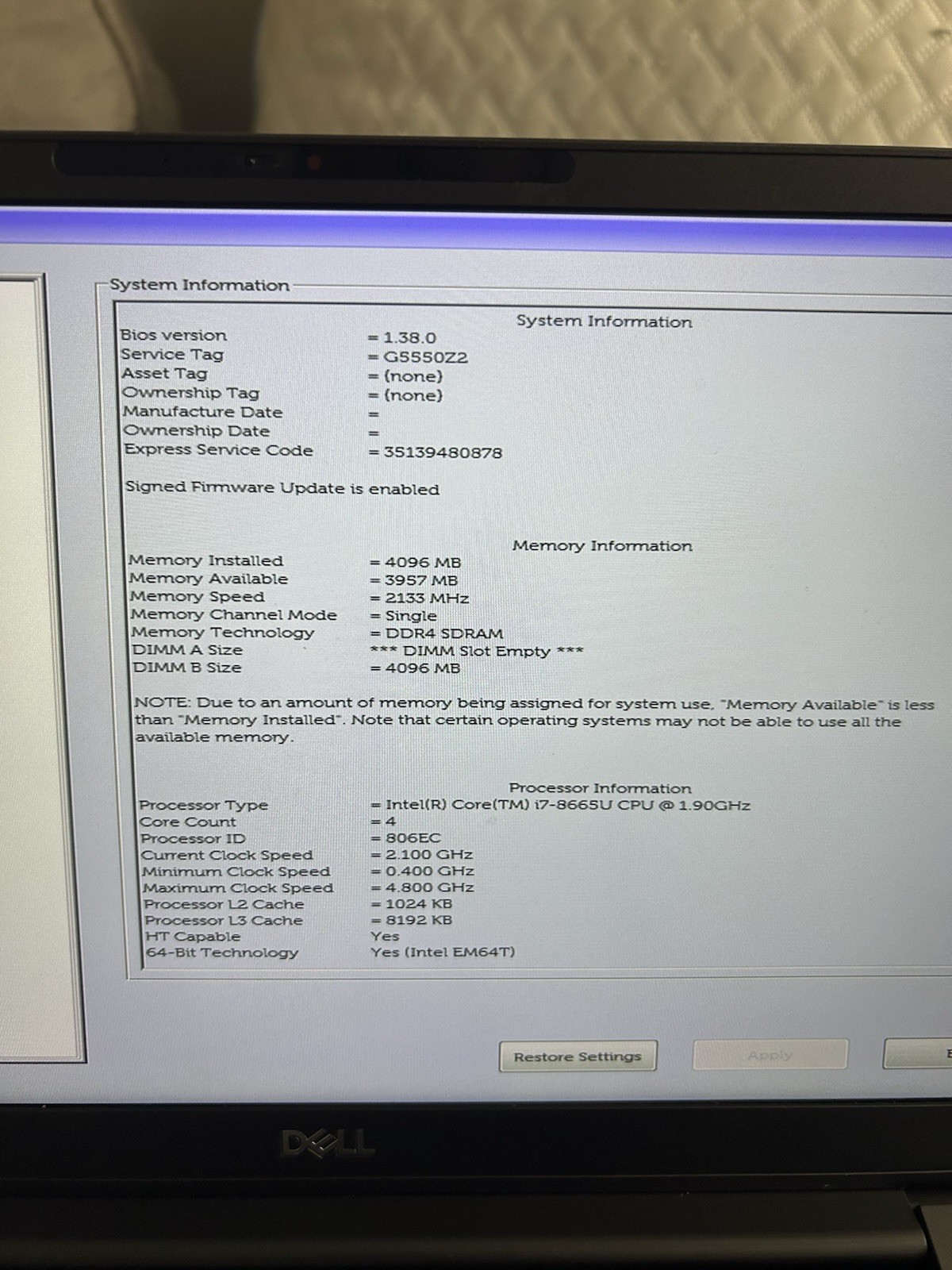Click the HT Capable label
The width and height of the screenshot is (952, 1270).
click(x=192, y=937)
